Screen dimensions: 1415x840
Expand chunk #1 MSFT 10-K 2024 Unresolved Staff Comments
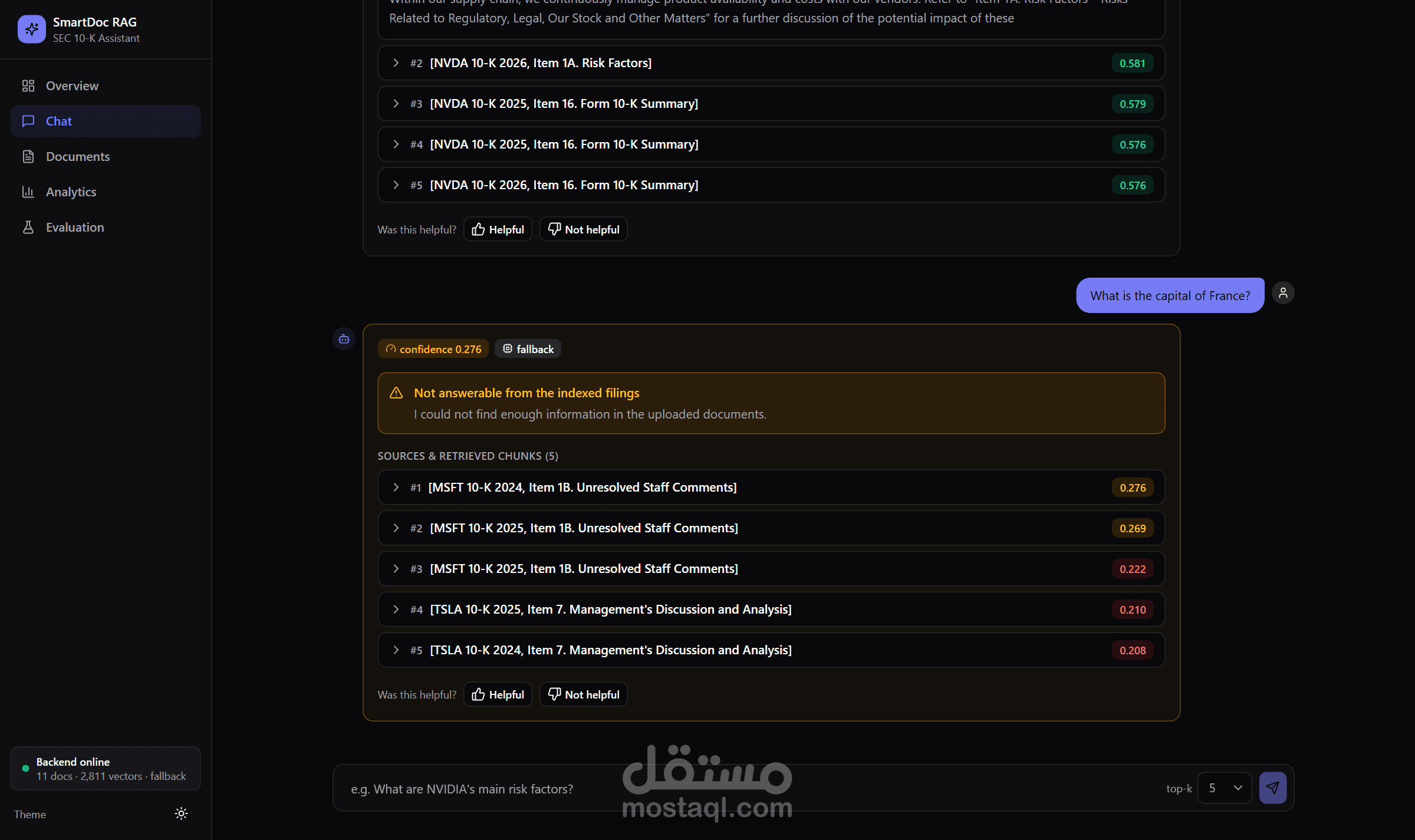pyautogui.click(x=771, y=487)
